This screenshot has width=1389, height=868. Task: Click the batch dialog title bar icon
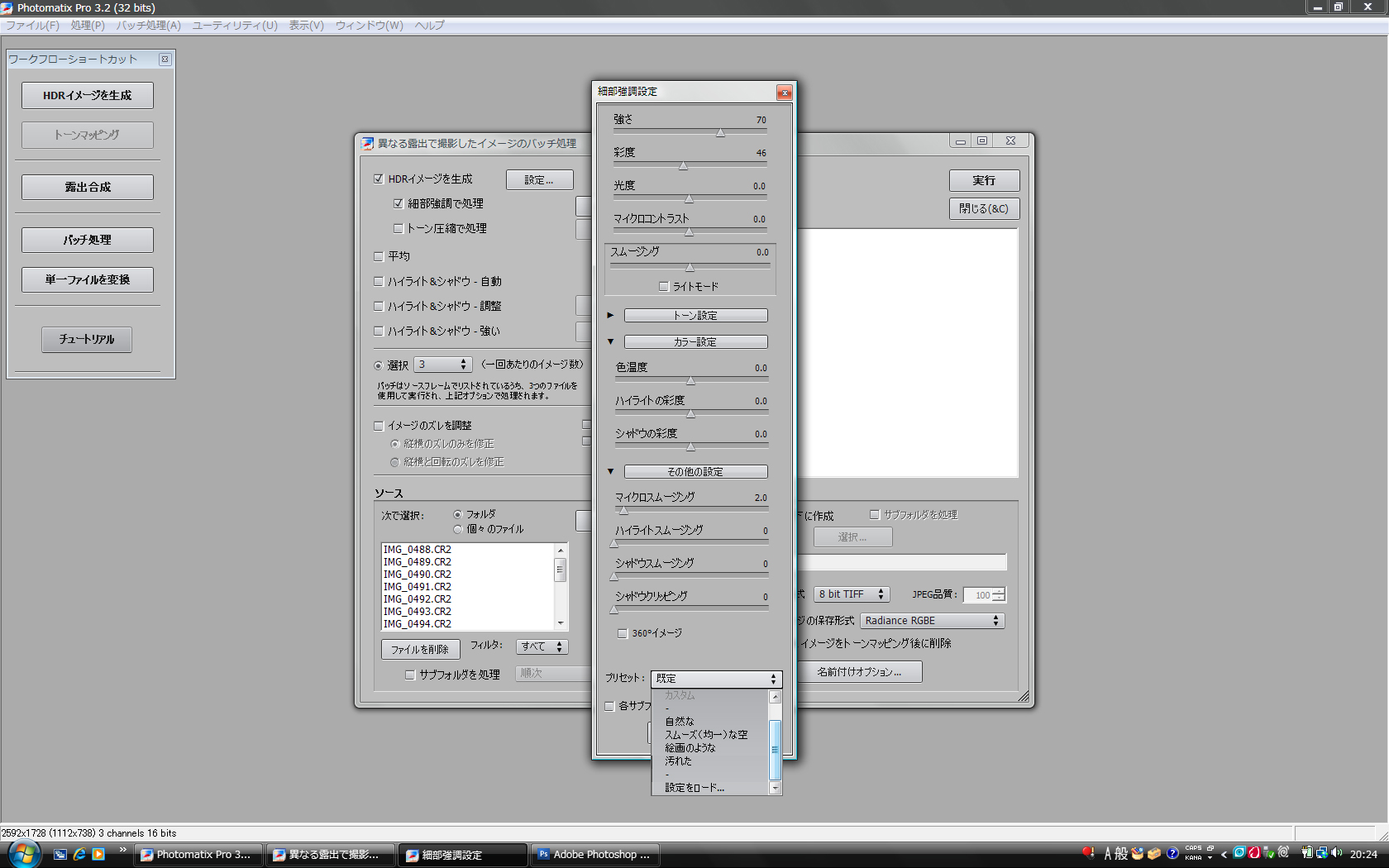[368, 143]
